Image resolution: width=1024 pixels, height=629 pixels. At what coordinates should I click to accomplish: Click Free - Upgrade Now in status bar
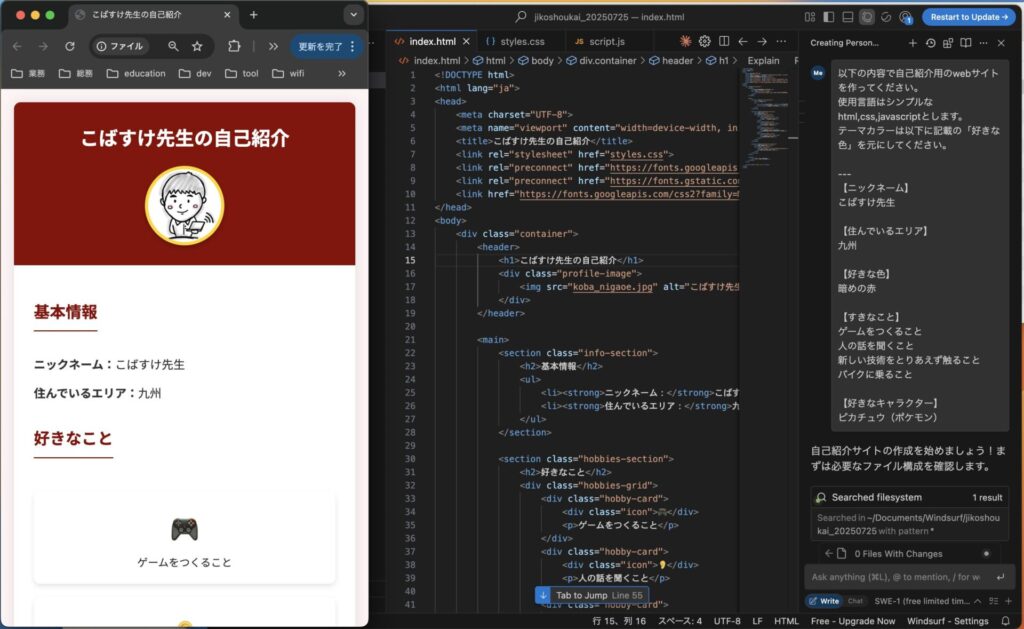point(853,621)
